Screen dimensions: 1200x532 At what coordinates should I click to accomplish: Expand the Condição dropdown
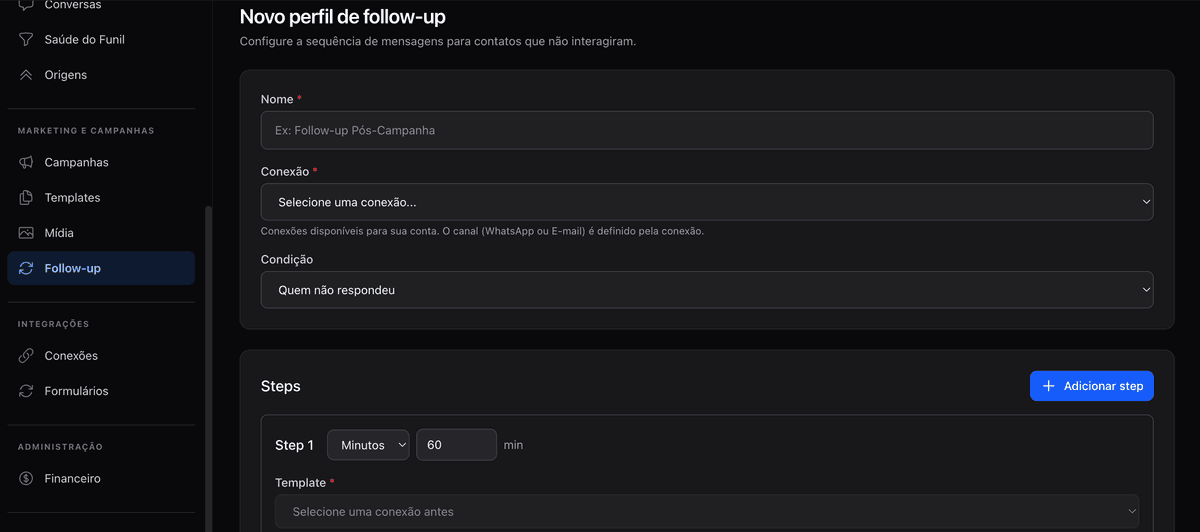point(706,290)
